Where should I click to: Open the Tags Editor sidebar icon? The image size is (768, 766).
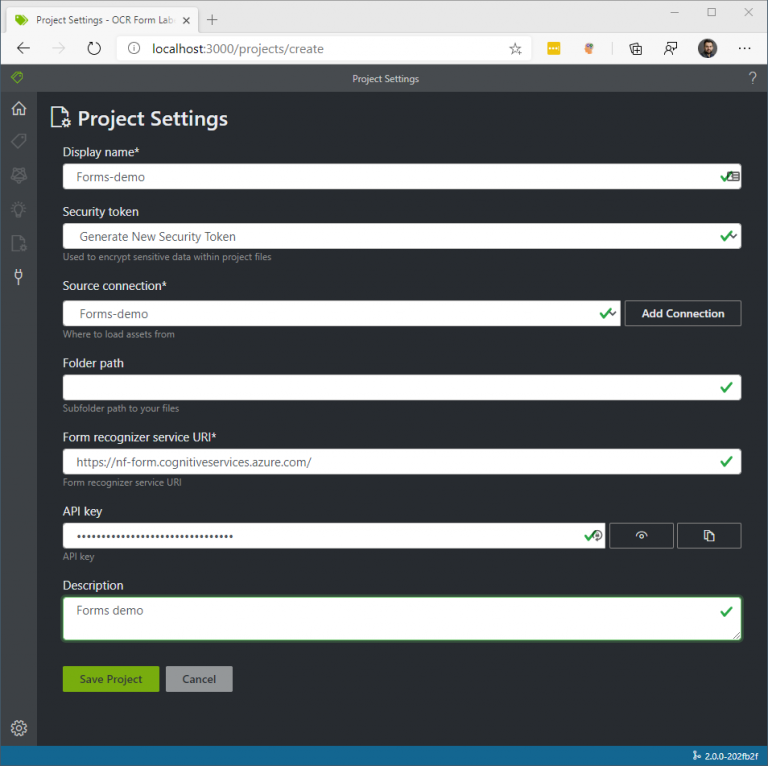[19, 142]
